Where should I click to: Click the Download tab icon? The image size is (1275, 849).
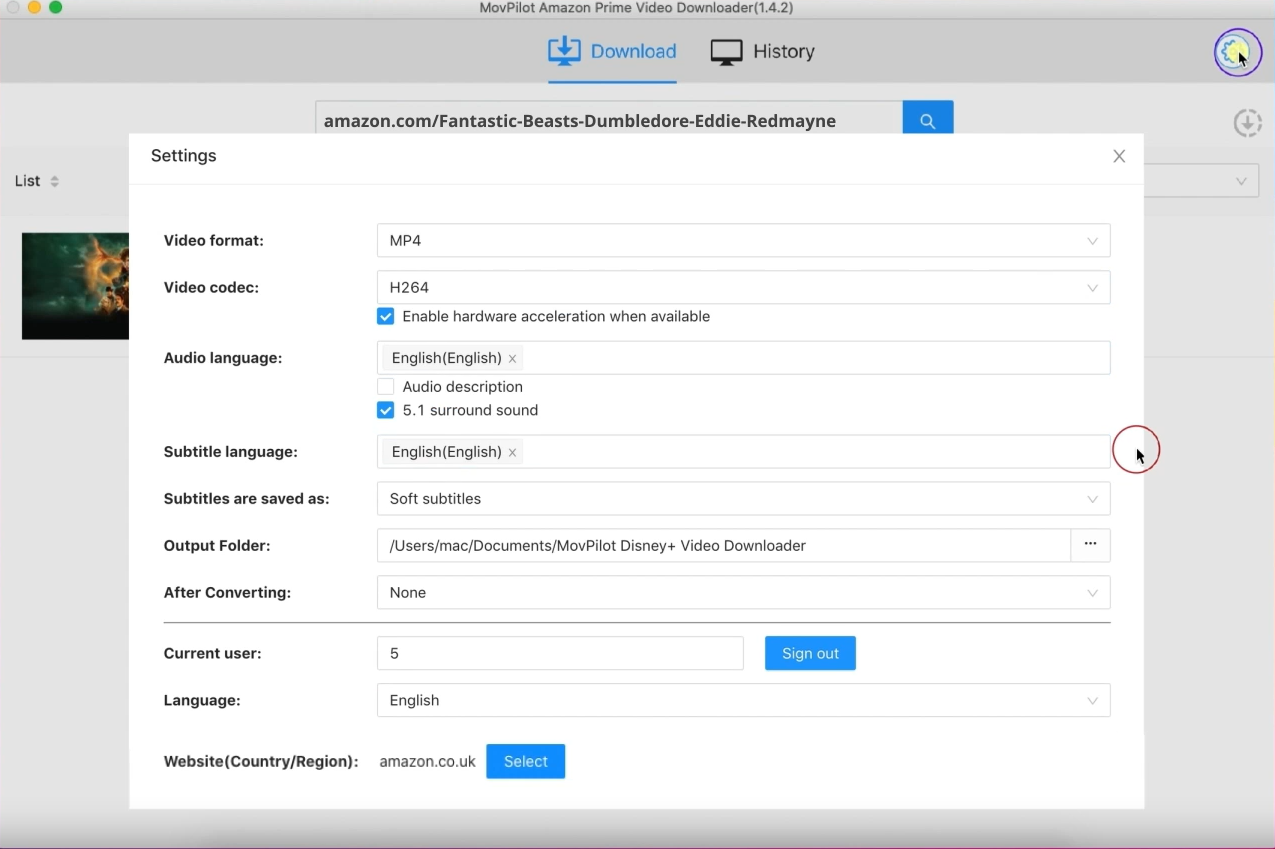[564, 51]
